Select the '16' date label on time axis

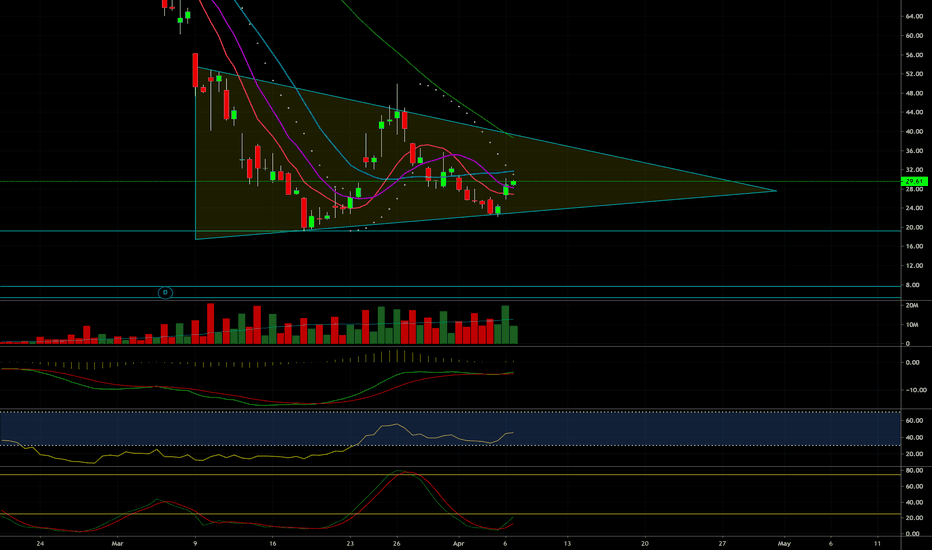pyautogui.click(x=273, y=543)
